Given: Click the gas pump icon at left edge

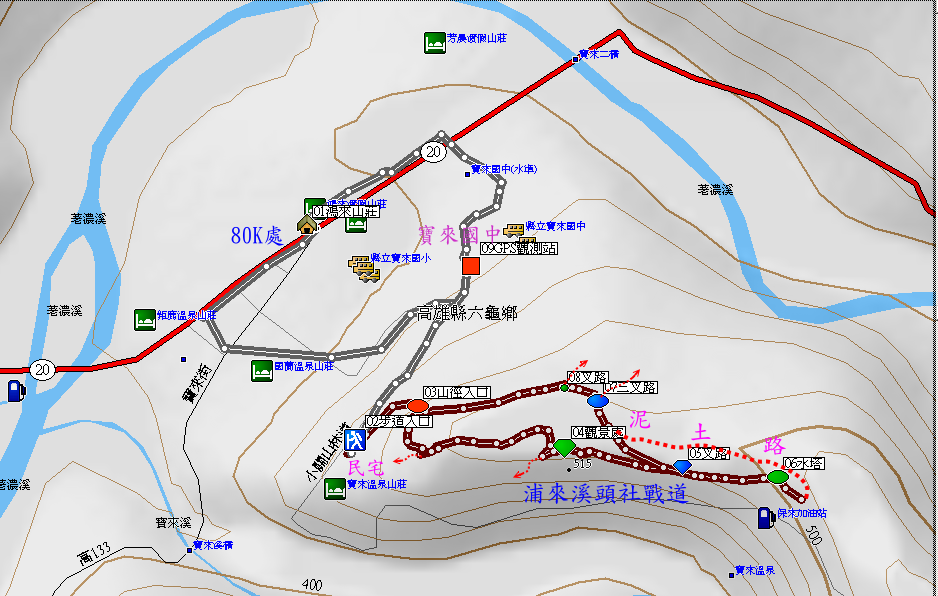Looking at the screenshot, I should click(x=15, y=390).
